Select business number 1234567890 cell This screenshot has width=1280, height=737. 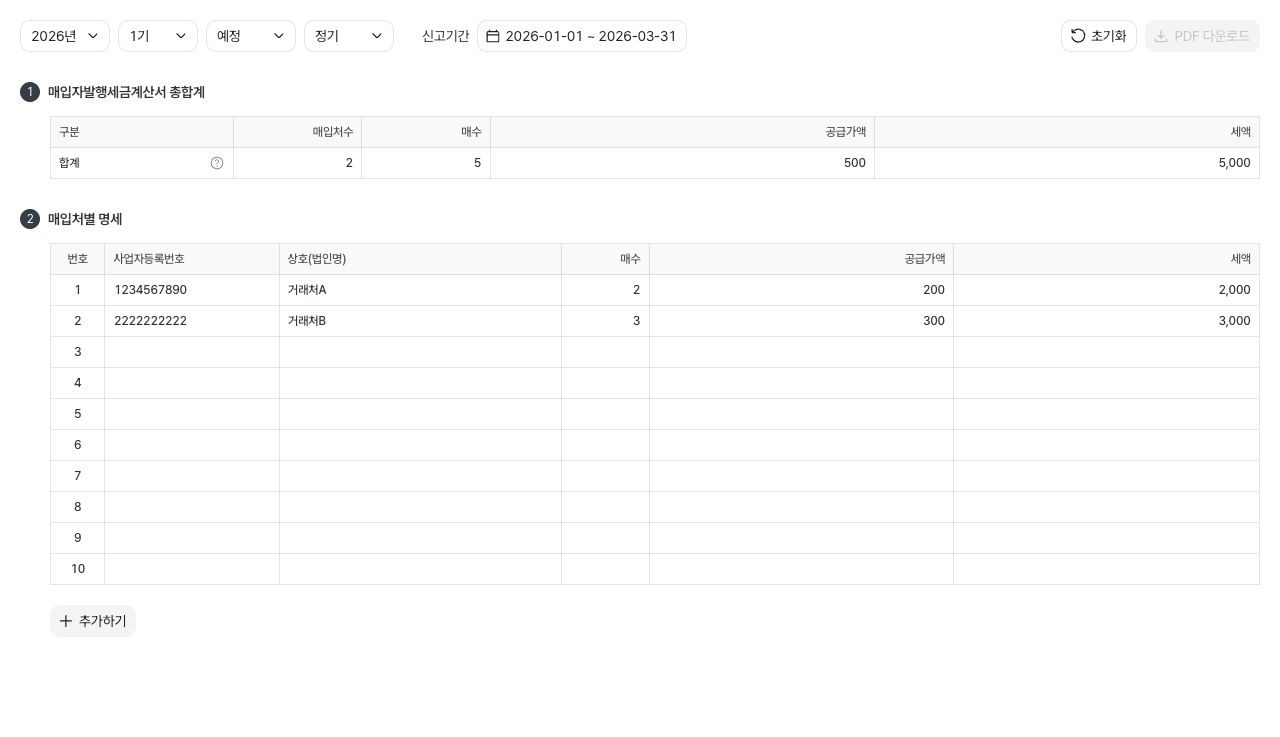192,290
